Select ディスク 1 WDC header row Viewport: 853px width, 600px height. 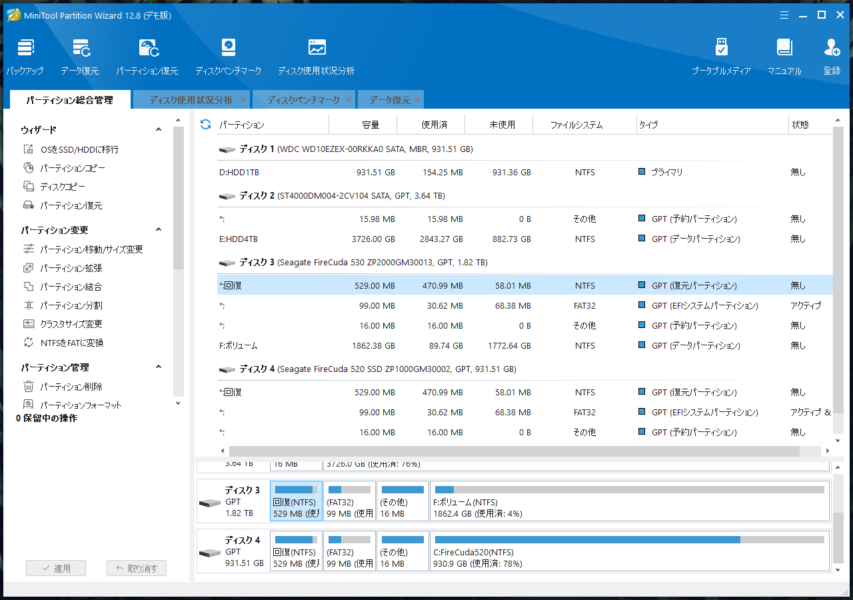pyautogui.click(x=524, y=149)
